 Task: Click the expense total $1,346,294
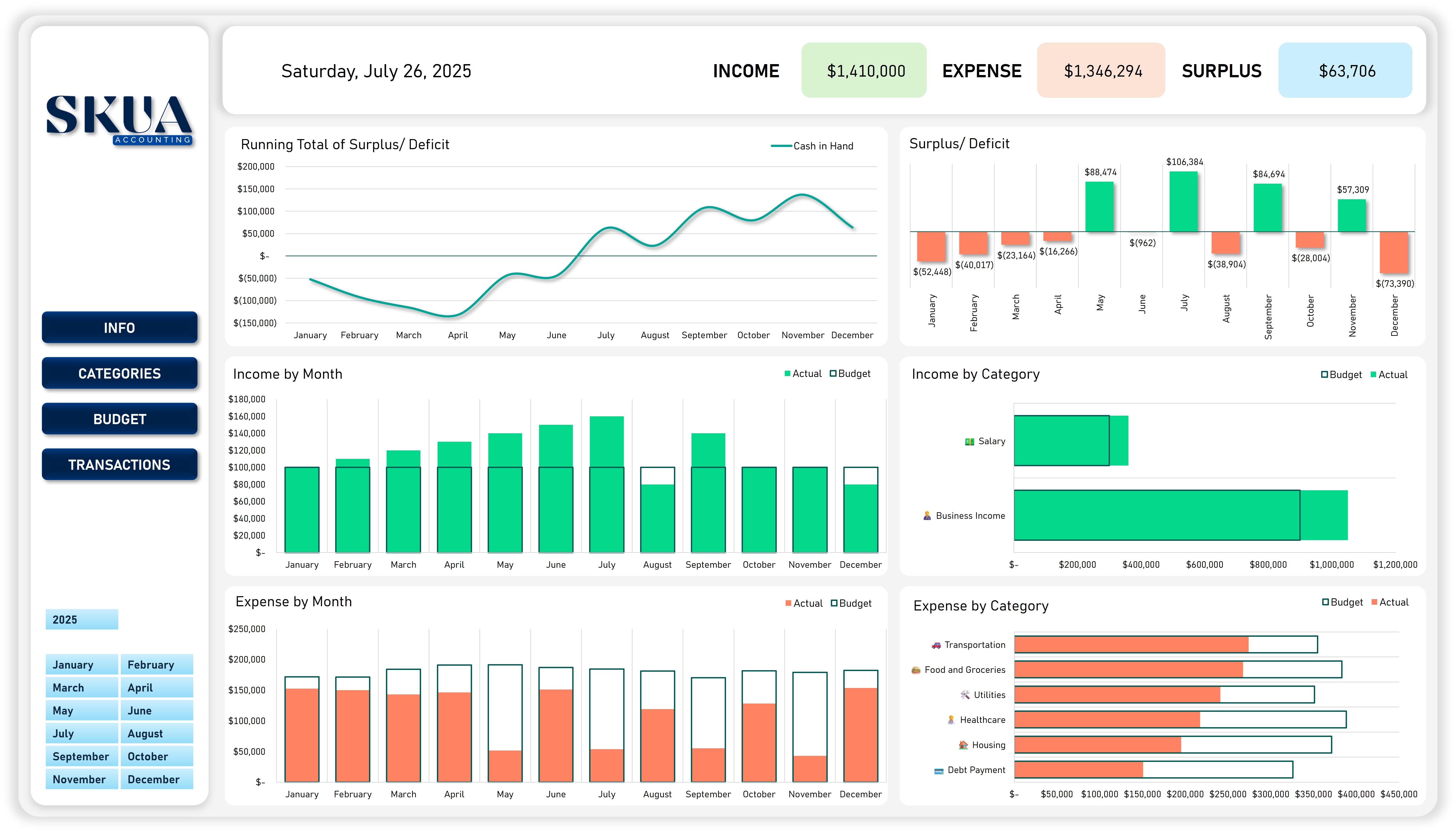pos(1103,71)
